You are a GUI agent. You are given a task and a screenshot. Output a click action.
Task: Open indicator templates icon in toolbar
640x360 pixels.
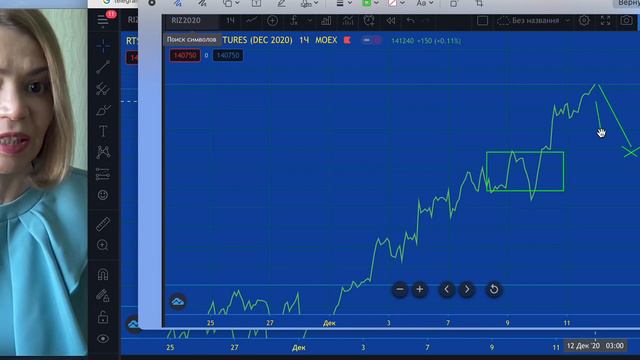[x=348, y=20]
